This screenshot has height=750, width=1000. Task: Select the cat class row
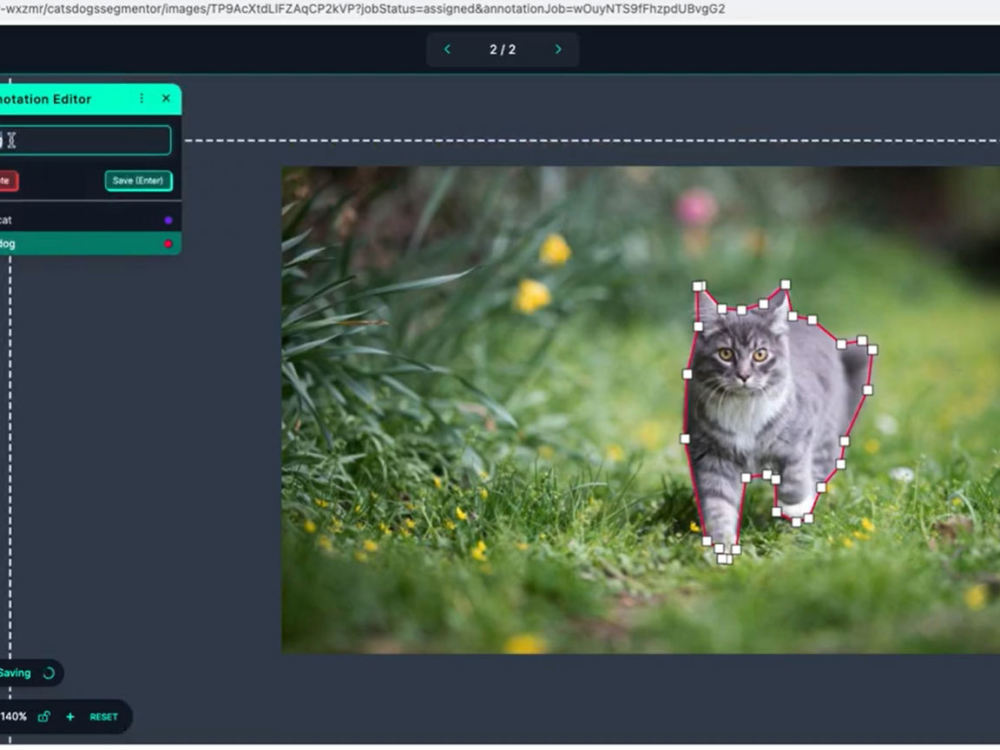click(x=90, y=220)
